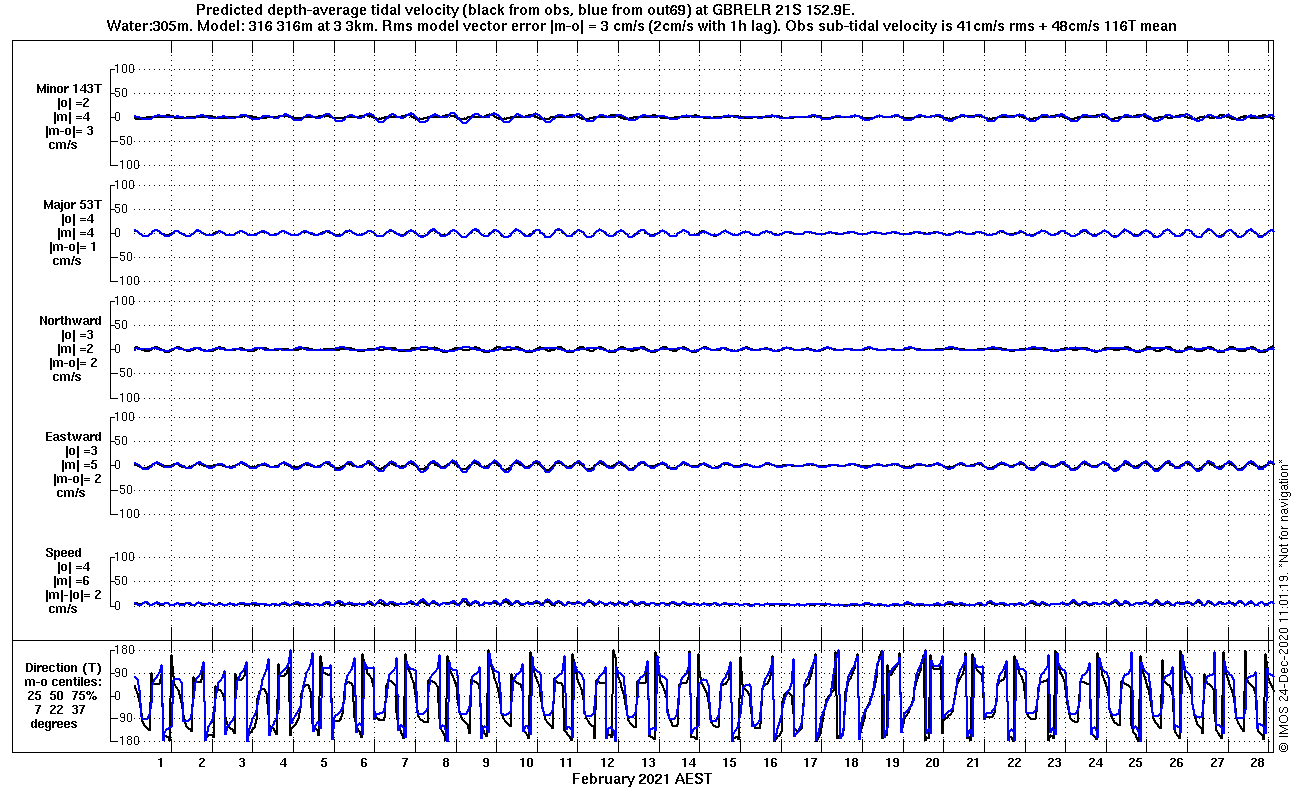Click day label '15' on the date axis
The width and height of the screenshot is (1300, 800).
pyautogui.click(x=730, y=763)
